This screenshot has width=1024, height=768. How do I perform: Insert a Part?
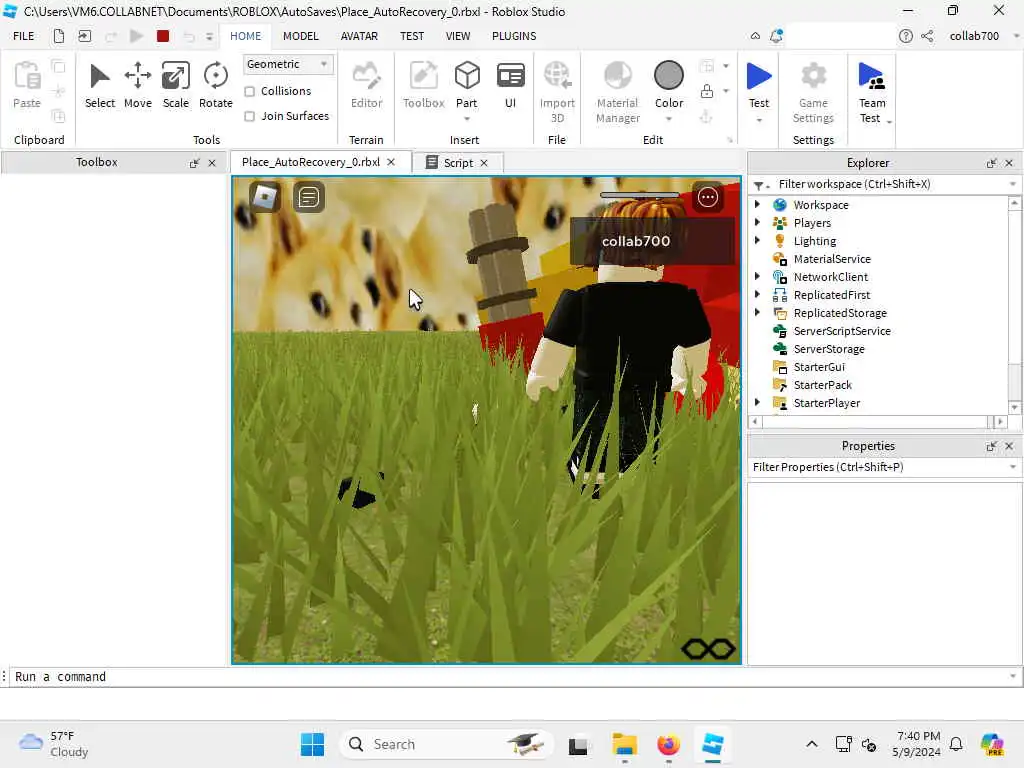[x=466, y=84]
